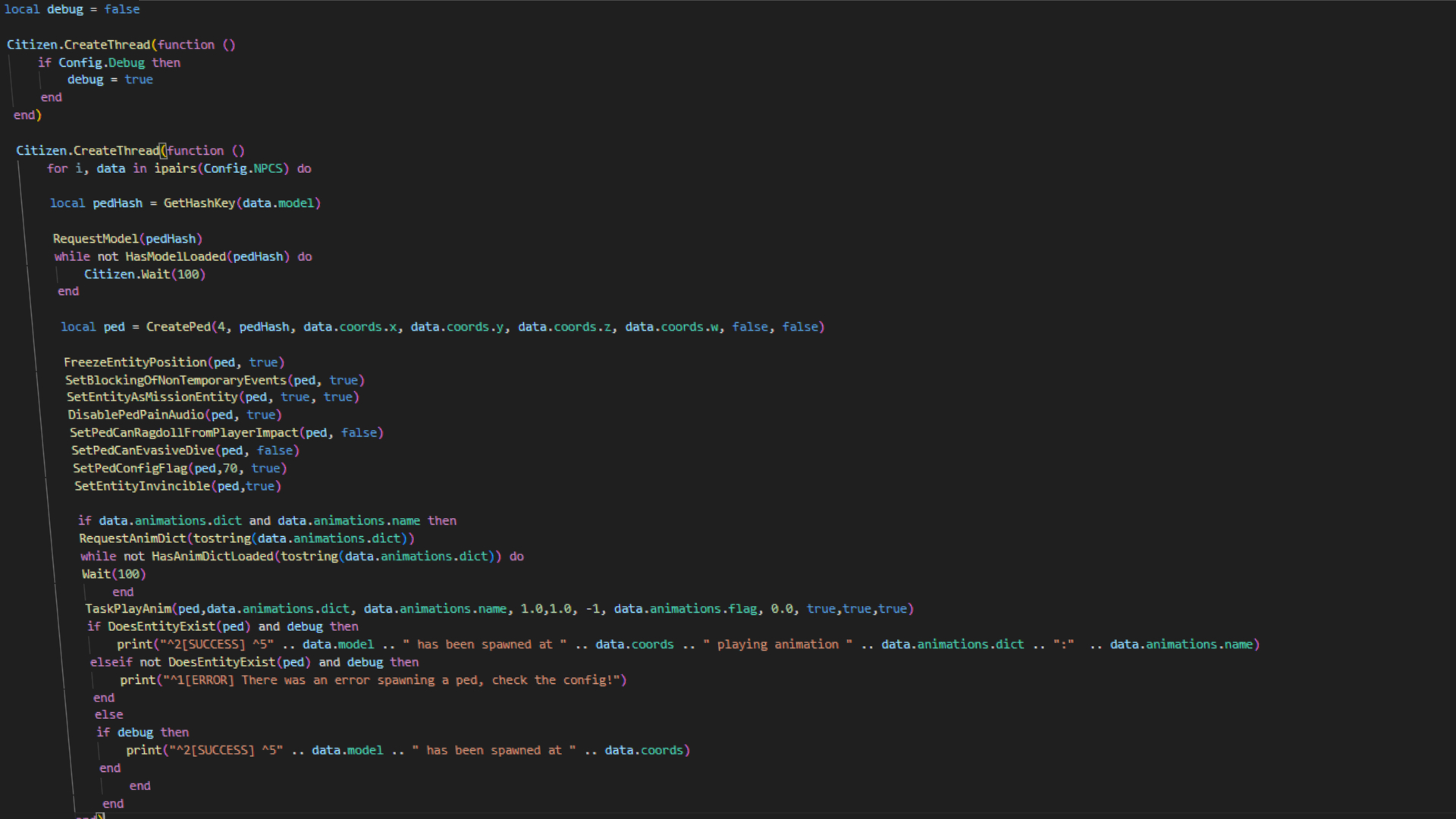
Task: Click Config.NPCS in the for loop
Action: click(243, 168)
